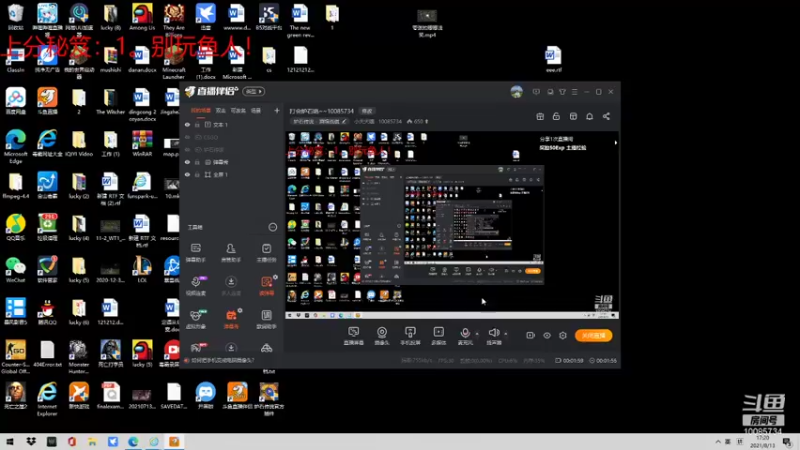Open the gear settings beside 关闭直播
The width and height of the screenshot is (800, 450).
(x=563, y=335)
